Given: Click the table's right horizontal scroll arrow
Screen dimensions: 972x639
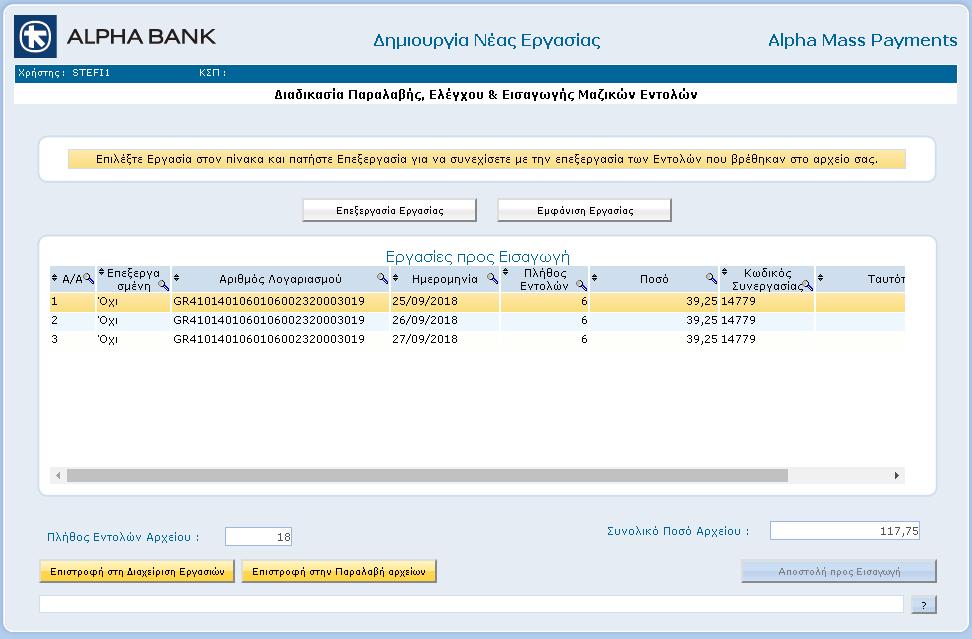Looking at the screenshot, I should (896, 475).
